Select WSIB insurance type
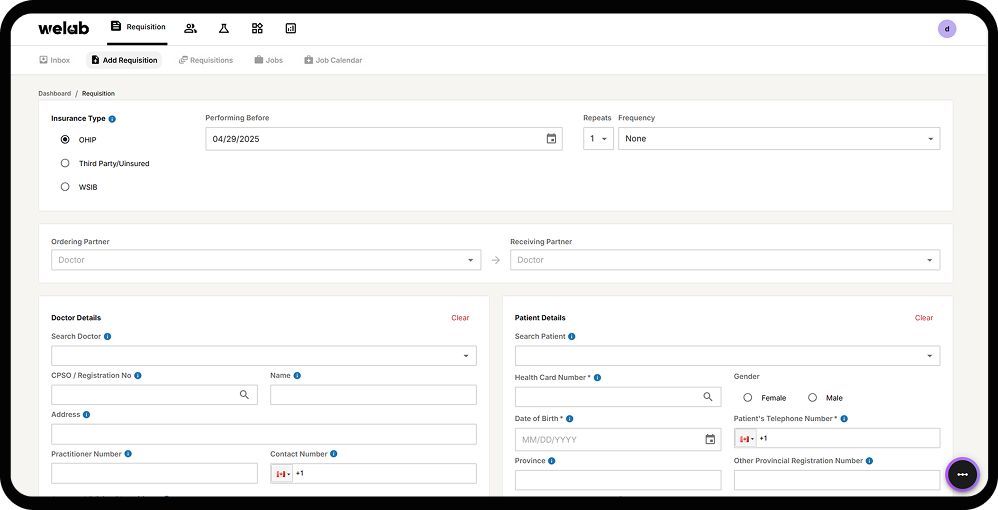This screenshot has height=510, width=998. [x=65, y=187]
